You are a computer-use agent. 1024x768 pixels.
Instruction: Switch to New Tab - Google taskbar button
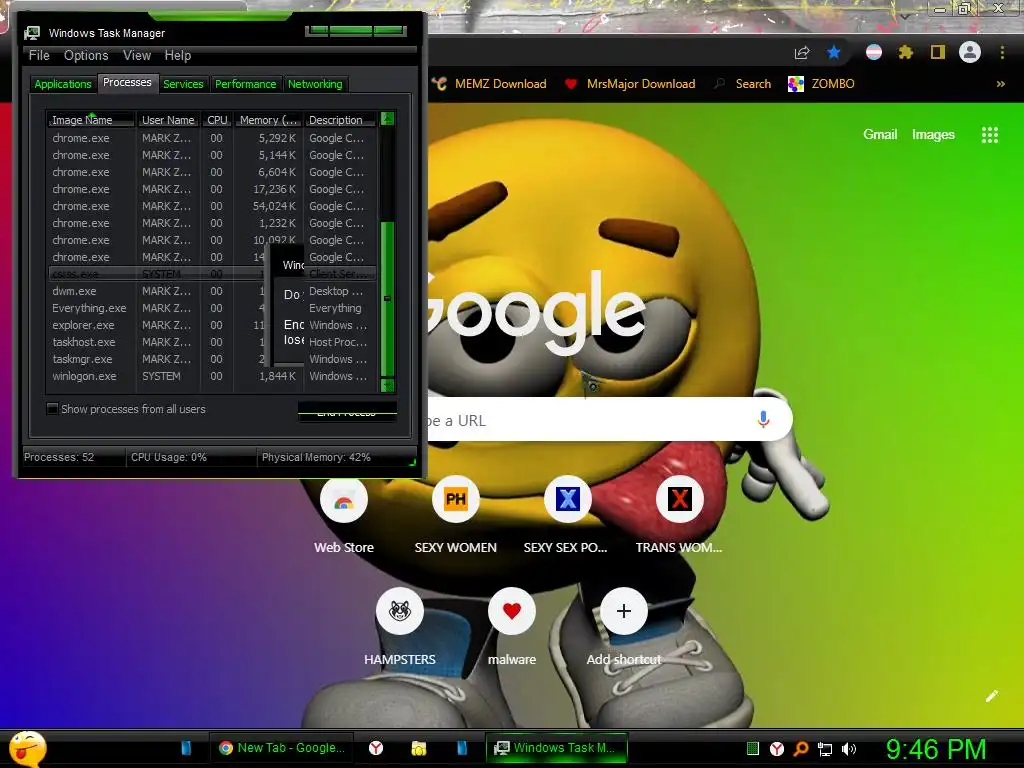[x=281, y=748]
